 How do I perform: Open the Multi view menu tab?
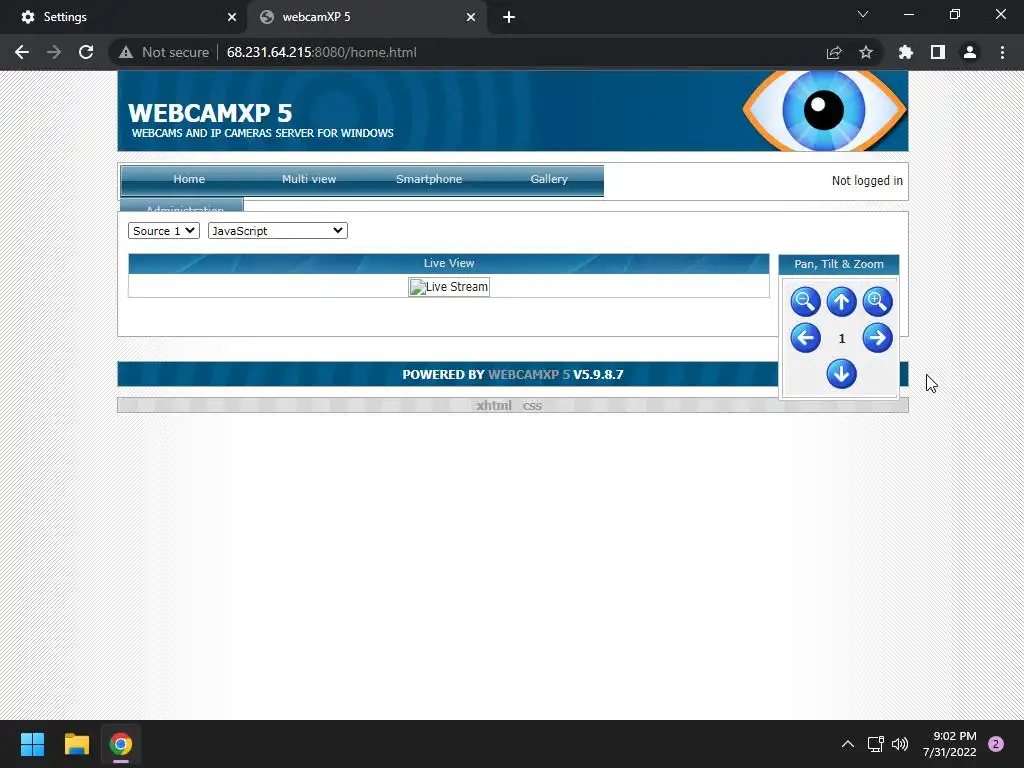click(x=309, y=179)
